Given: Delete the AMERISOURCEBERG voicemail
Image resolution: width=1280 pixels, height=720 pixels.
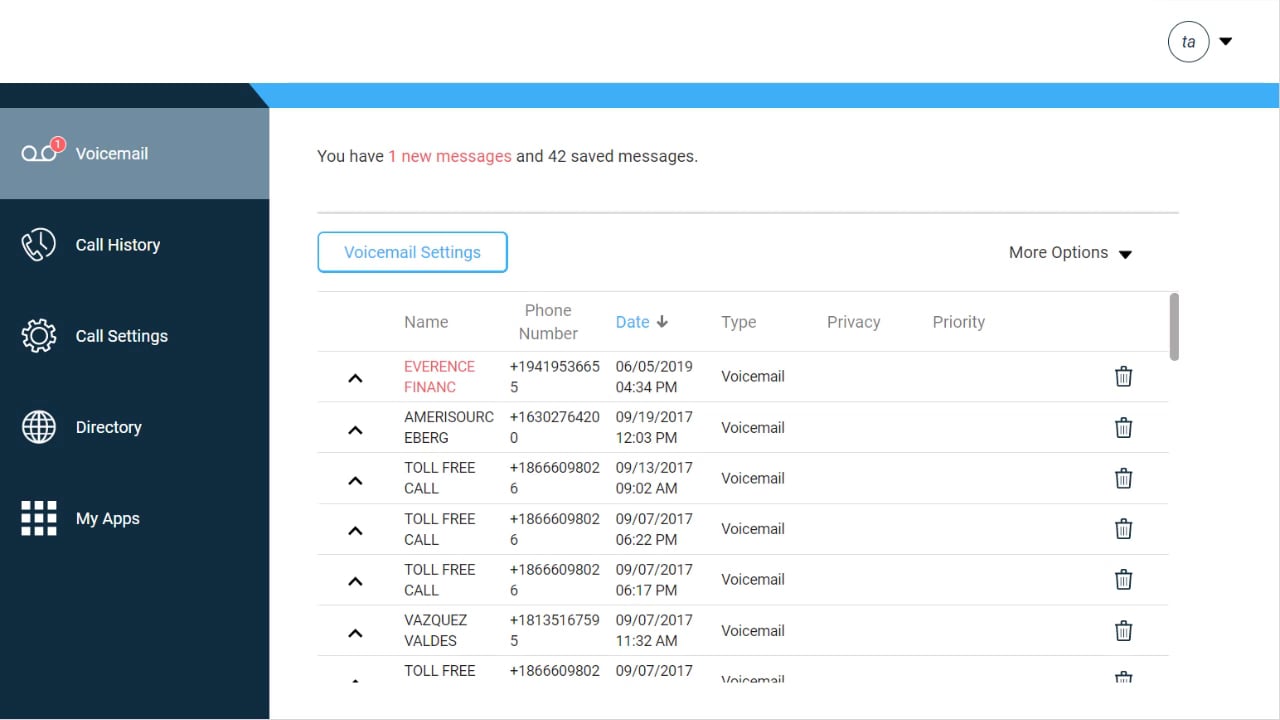Looking at the screenshot, I should pos(1124,428).
